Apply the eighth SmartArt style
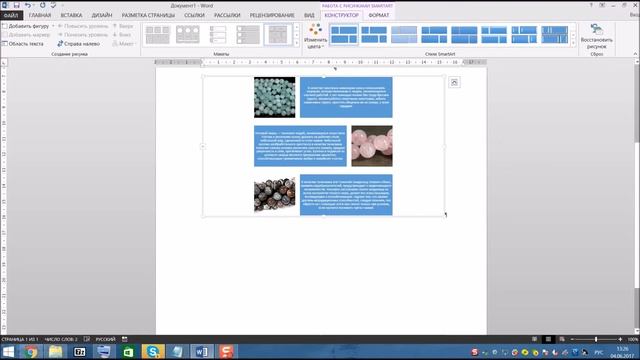Screen dimensions: 640x360 [554, 34]
